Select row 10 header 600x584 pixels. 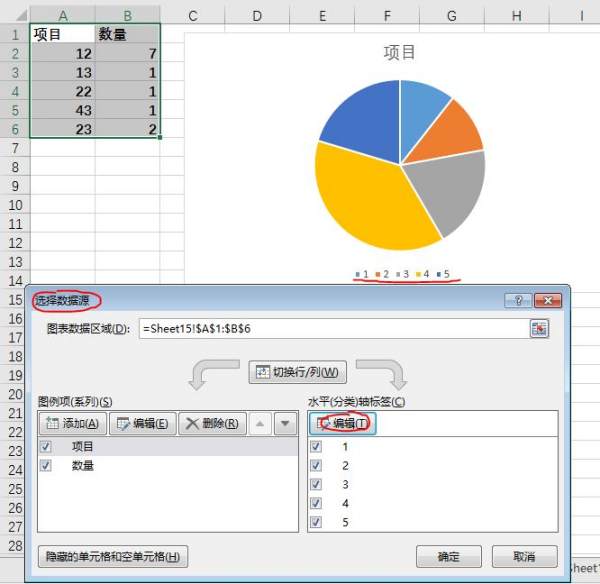click(x=15, y=205)
